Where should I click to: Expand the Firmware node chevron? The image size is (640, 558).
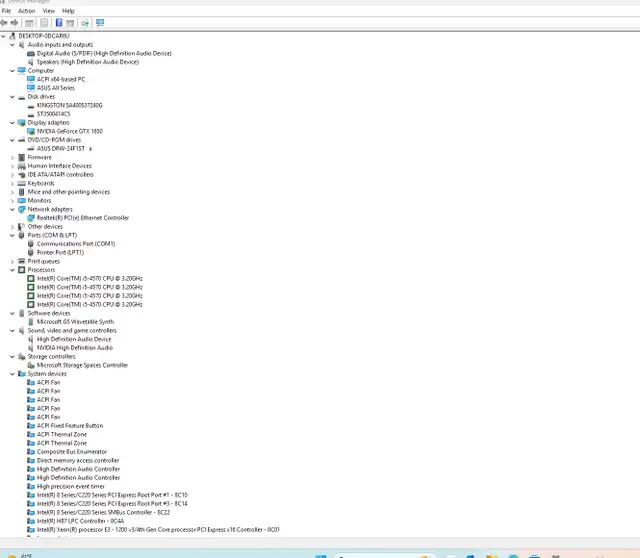tap(12, 158)
